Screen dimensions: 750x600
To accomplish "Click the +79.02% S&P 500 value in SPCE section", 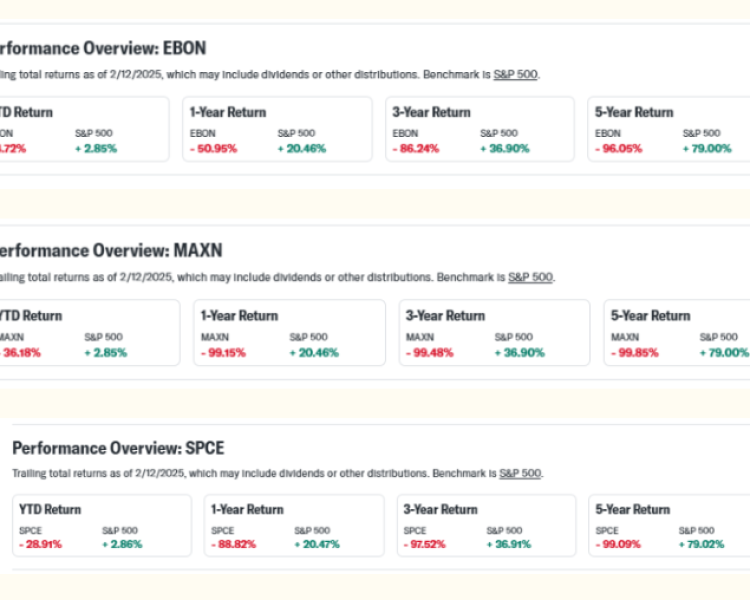I will [702, 544].
